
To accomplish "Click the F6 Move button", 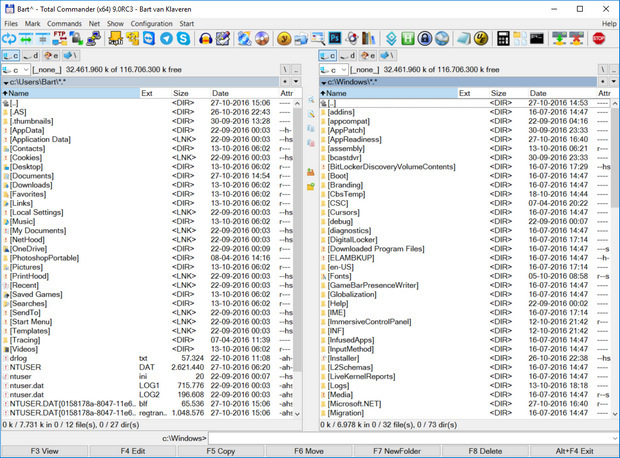I will click(x=309, y=451).
